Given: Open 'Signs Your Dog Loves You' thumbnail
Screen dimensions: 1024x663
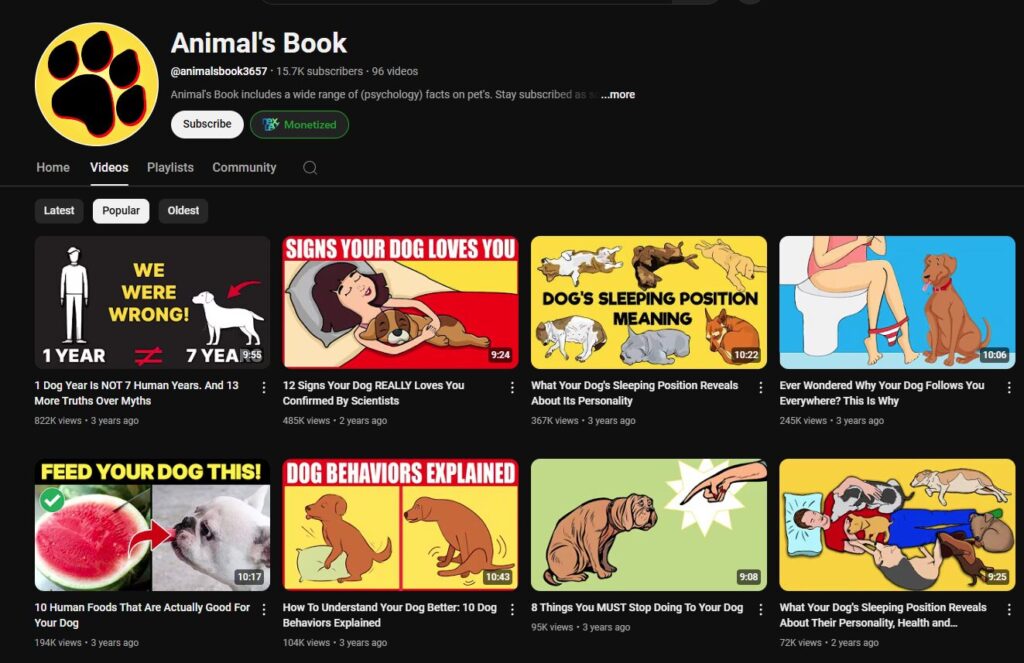Looking at the screenshot, I should click(400, 302).
